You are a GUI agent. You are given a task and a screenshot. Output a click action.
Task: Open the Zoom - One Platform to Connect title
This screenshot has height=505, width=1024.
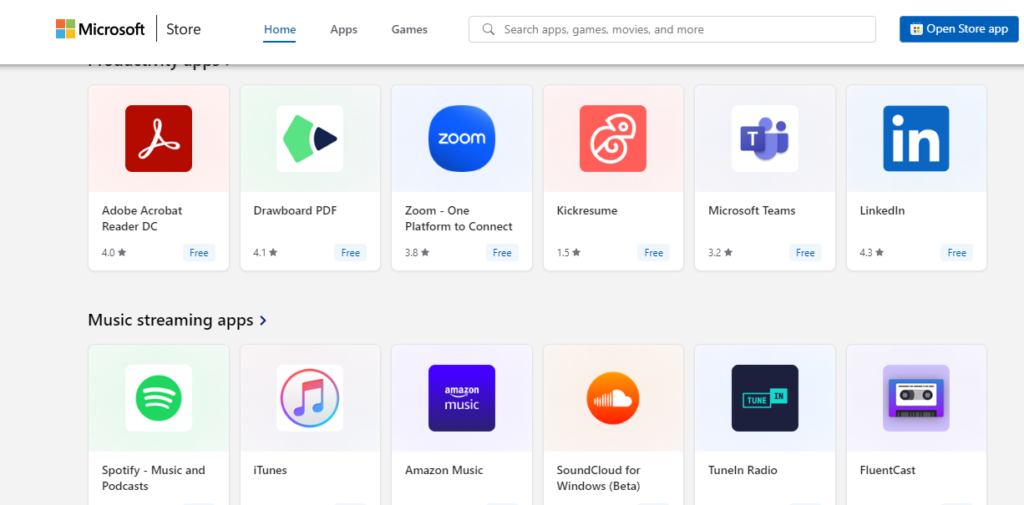(458, 219)
